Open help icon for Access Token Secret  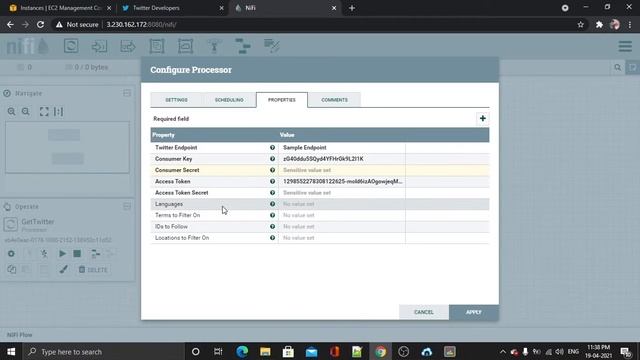click(x=272, y=193)
